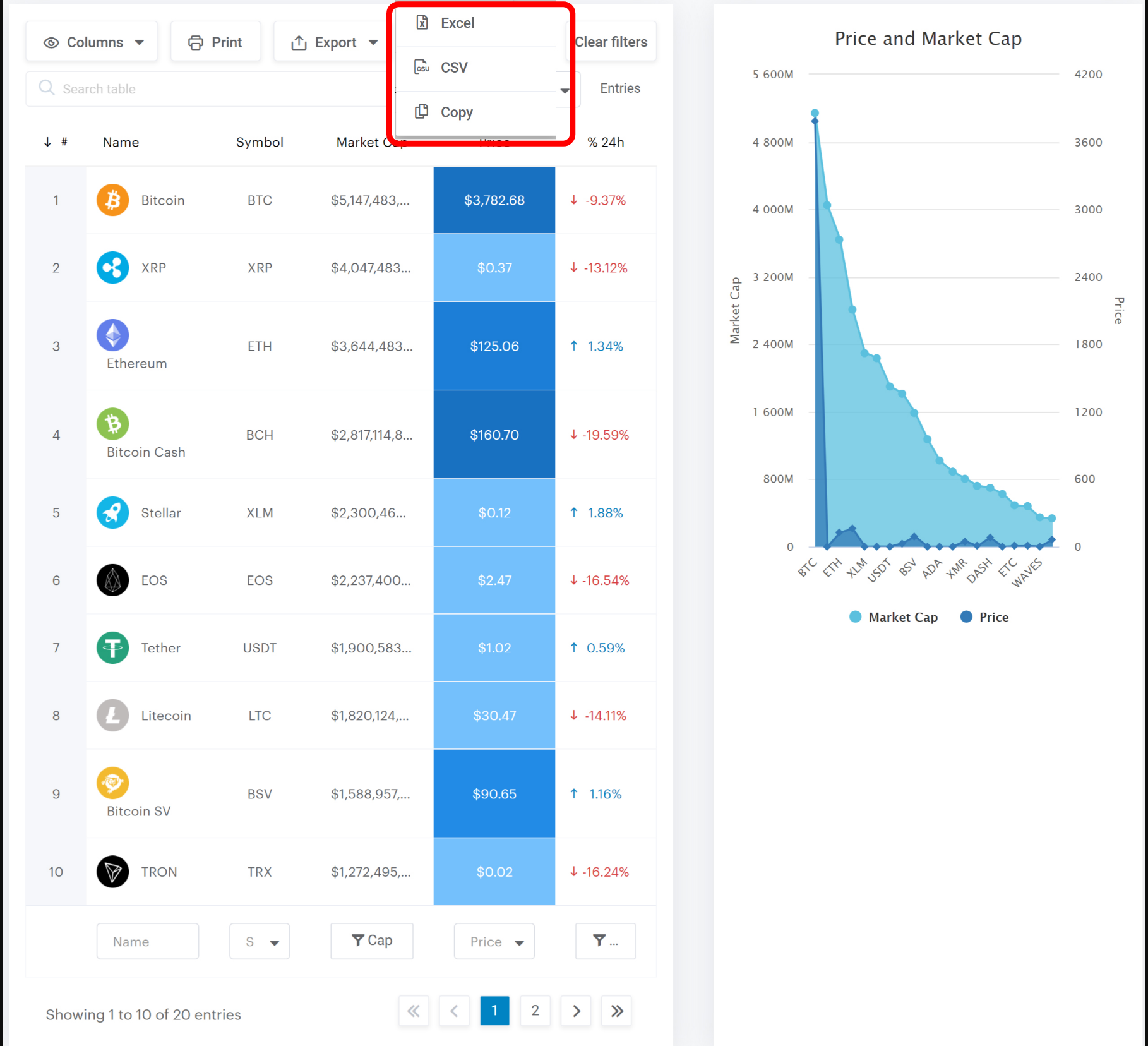Go to the first page
The width and height of the screenshot is (1148, 1046).
point(414,1011)
